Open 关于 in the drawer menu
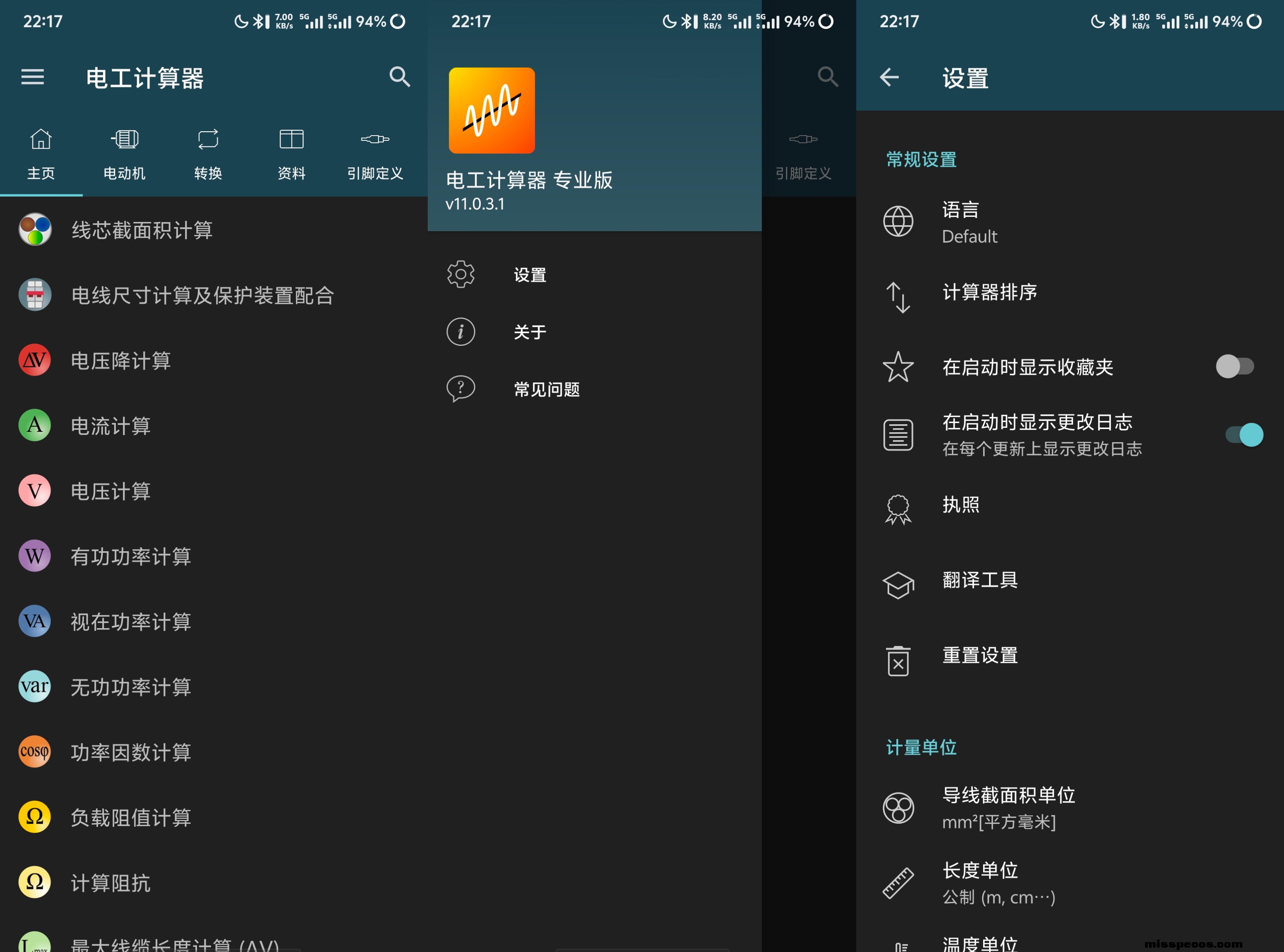This screenshot has height=952, width=1284. pos(529,332)
